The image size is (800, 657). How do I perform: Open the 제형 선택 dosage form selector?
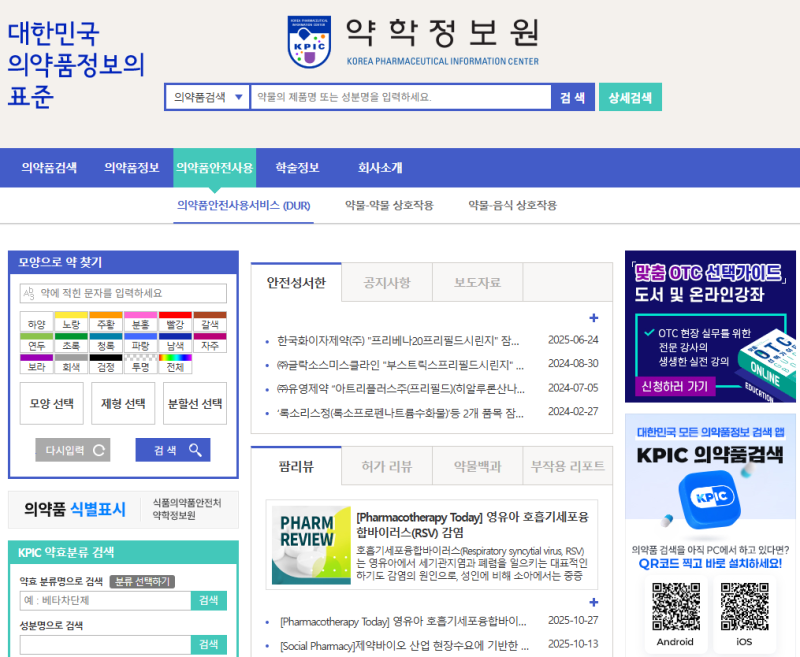123,403
